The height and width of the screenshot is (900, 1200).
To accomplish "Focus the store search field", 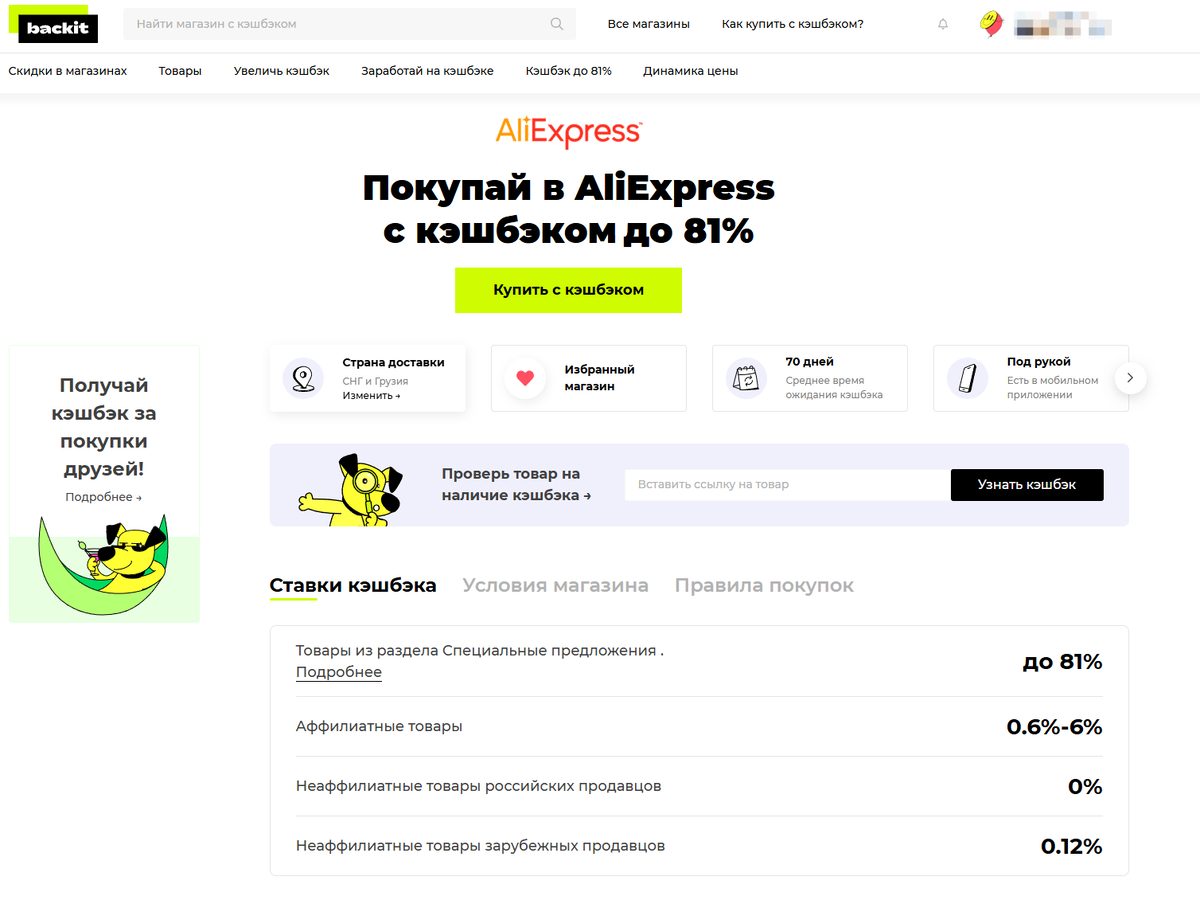I will pyautogui.click(x=350, y=24).
